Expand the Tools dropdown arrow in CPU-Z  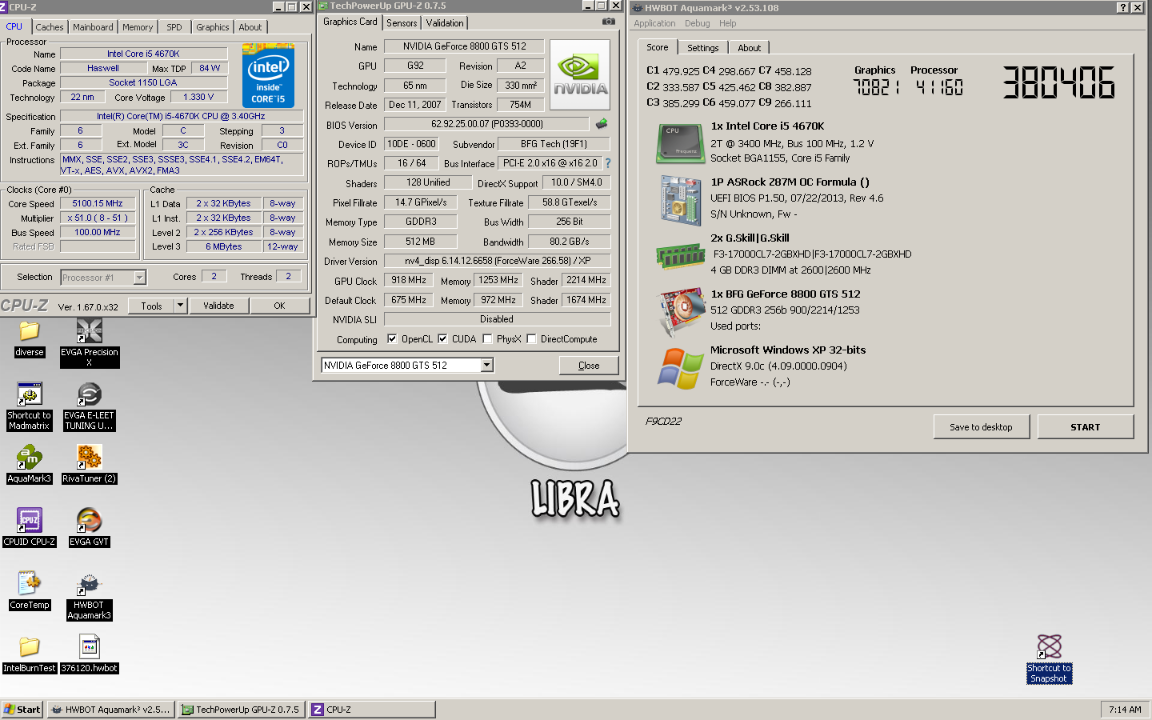point(180,306)
